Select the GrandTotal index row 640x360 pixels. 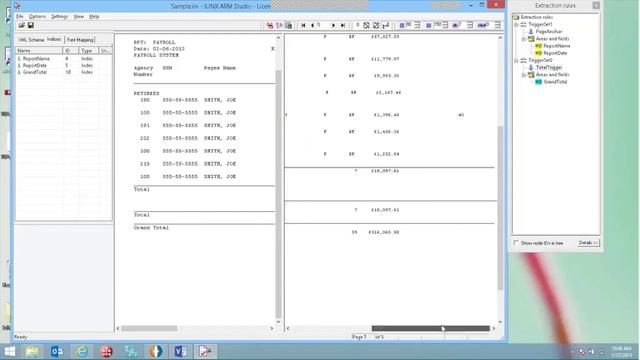tap(63, 72)
